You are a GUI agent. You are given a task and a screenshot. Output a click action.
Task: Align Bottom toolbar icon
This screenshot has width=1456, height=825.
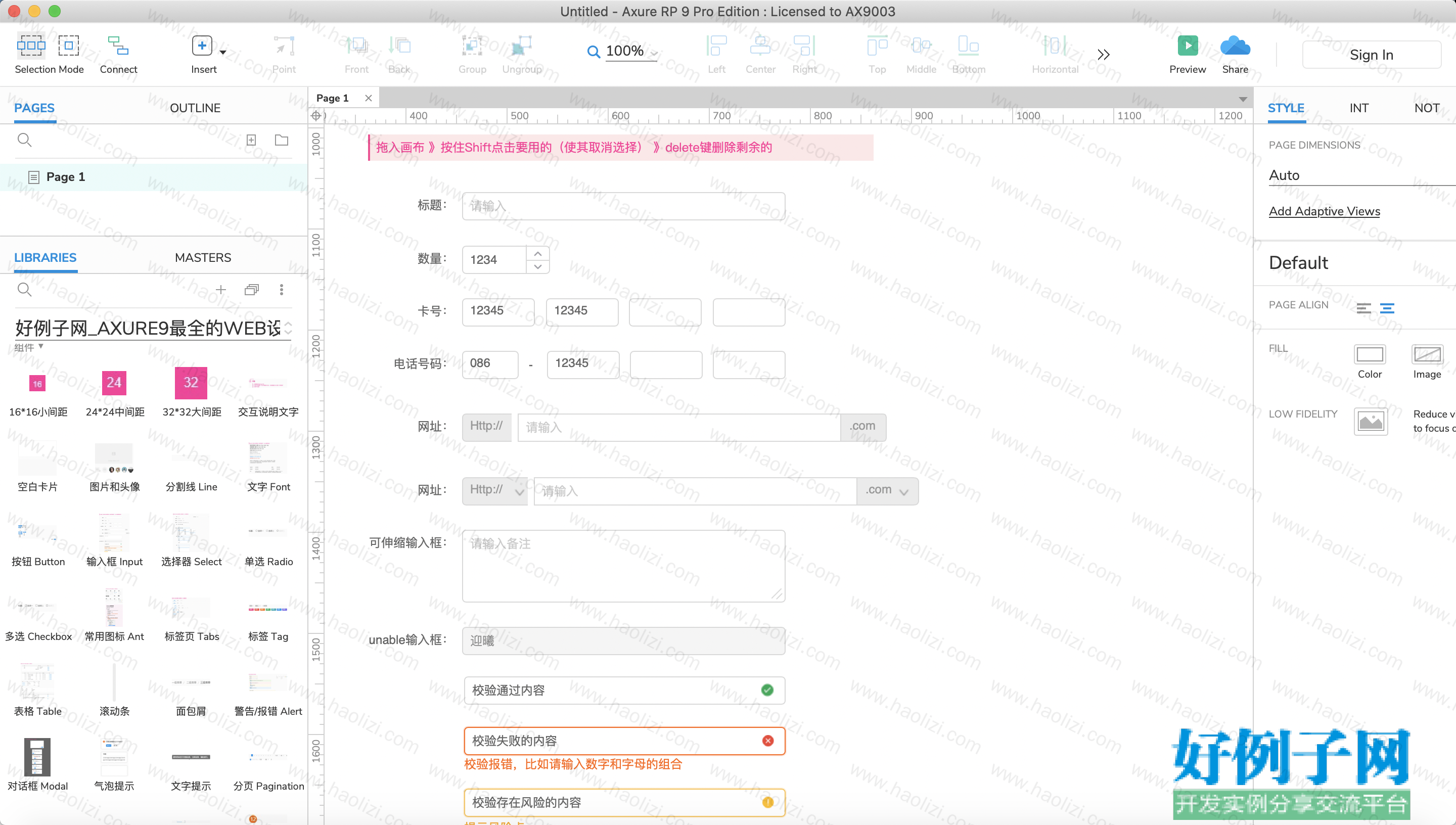[968, 46]
